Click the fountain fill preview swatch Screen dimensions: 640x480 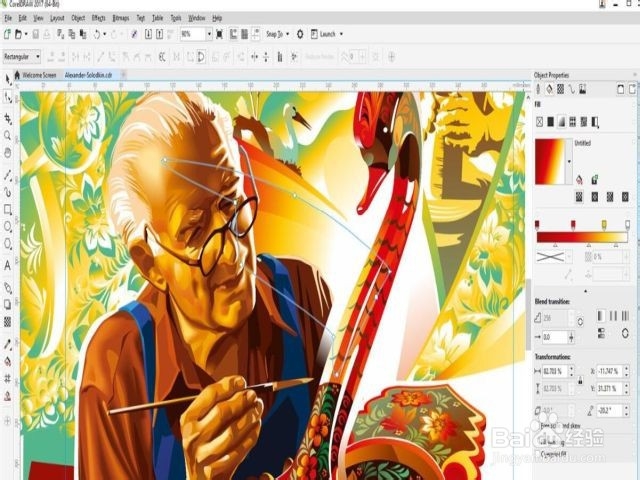tap(551, 162)
